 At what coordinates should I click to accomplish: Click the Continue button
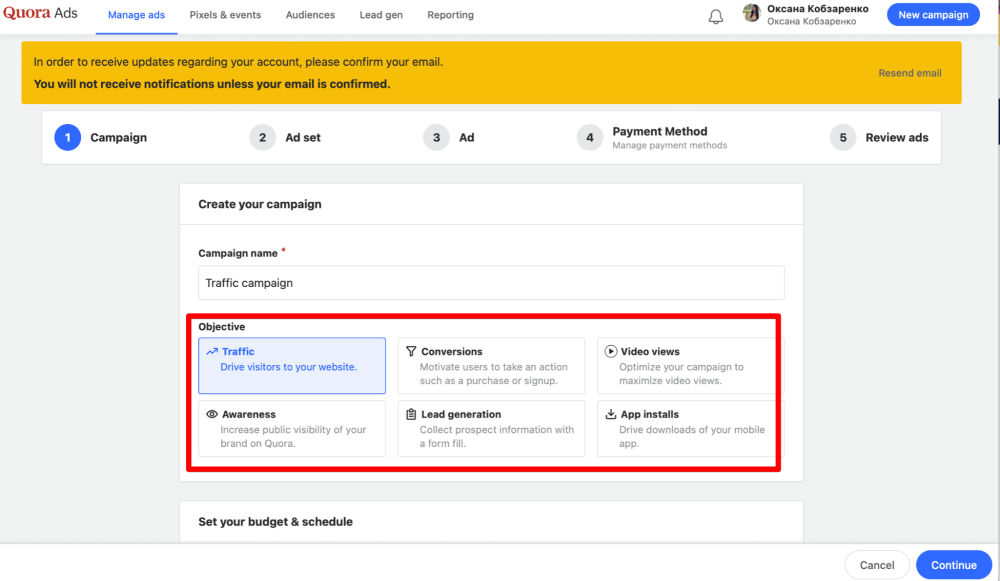953,565
